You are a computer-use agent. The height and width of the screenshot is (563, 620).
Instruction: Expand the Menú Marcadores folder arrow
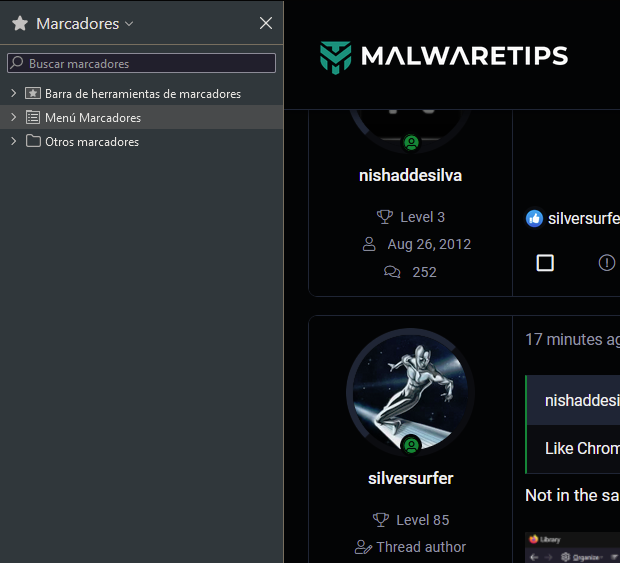pos(13,117)
